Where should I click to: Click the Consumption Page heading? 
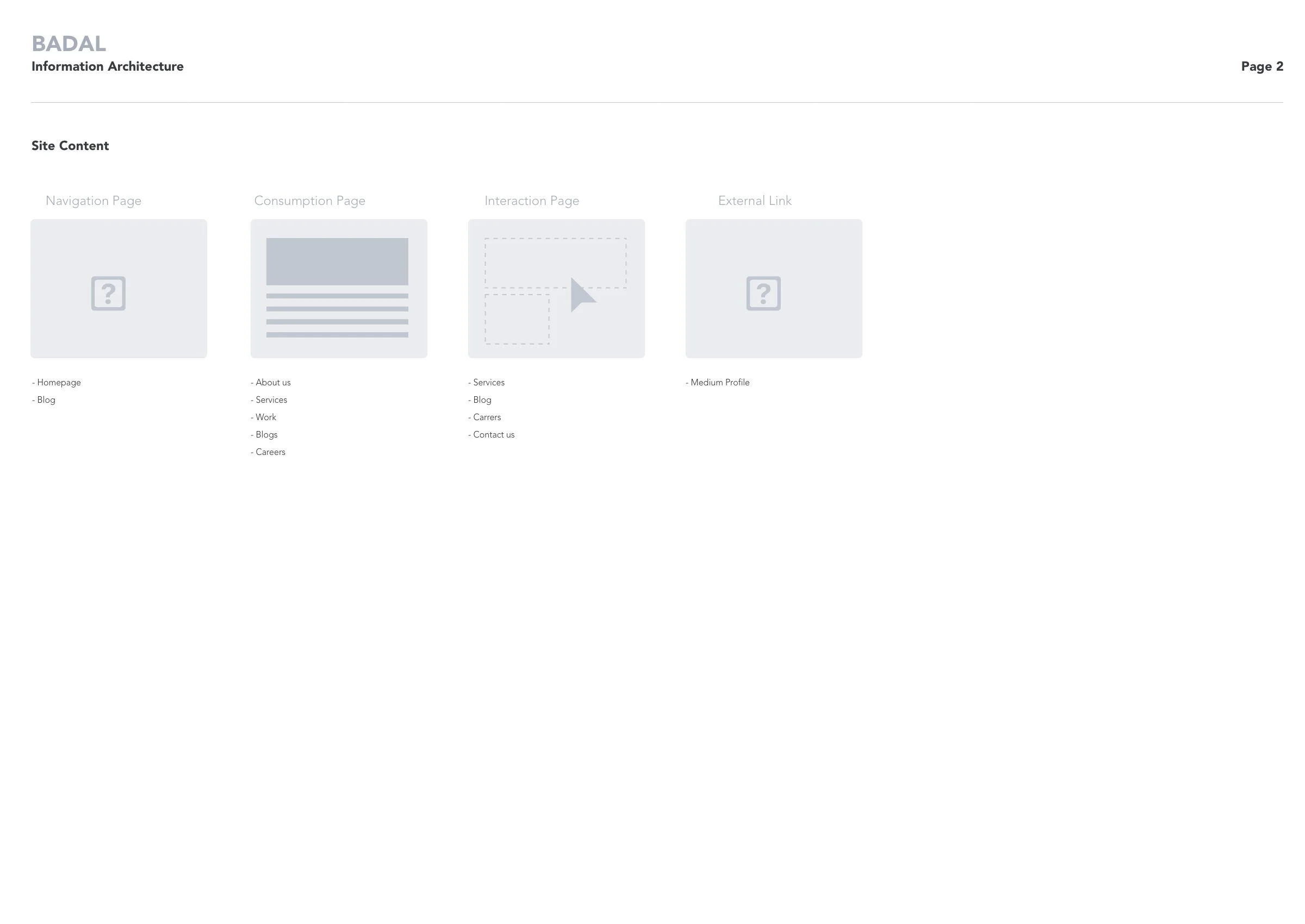[309, 201]
